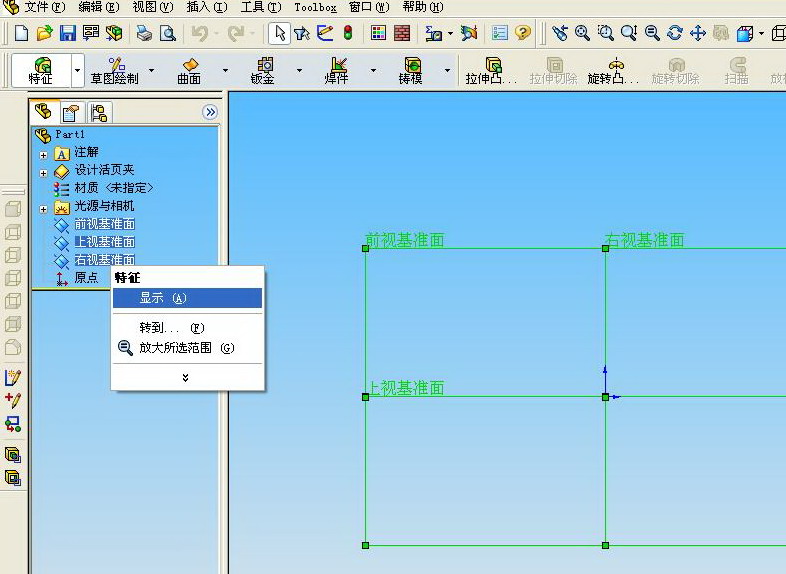Click the 拉伸凸 extrude boss button
This screenshot has width=786, height=574.
coord(491,70)
